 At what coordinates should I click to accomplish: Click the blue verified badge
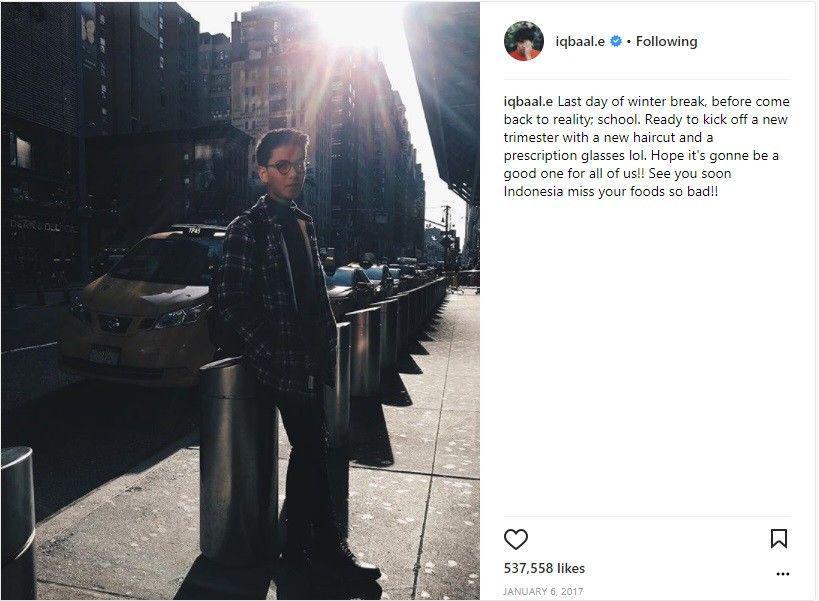click(616, 41)
